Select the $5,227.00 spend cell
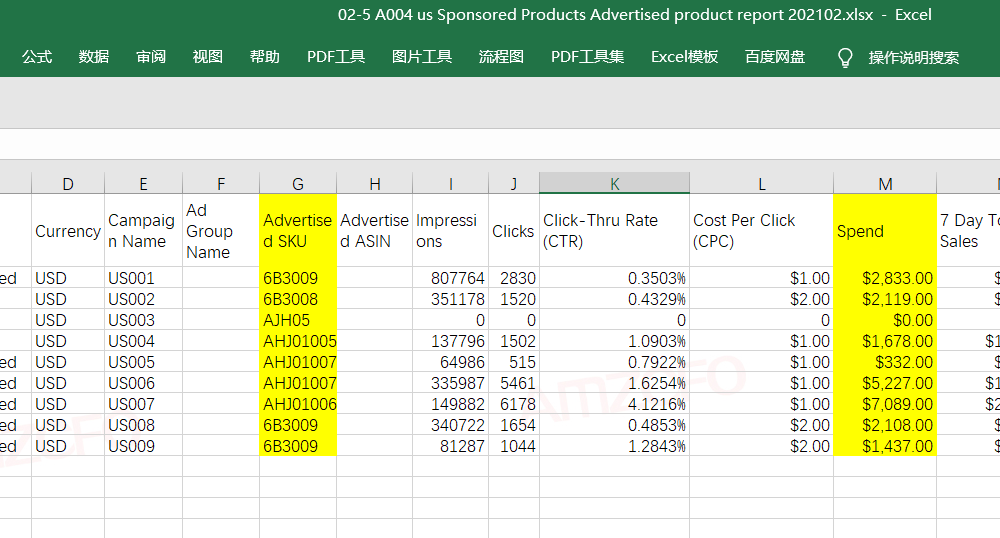Screen dimensions: 1000x538 [x=885, y=383]
